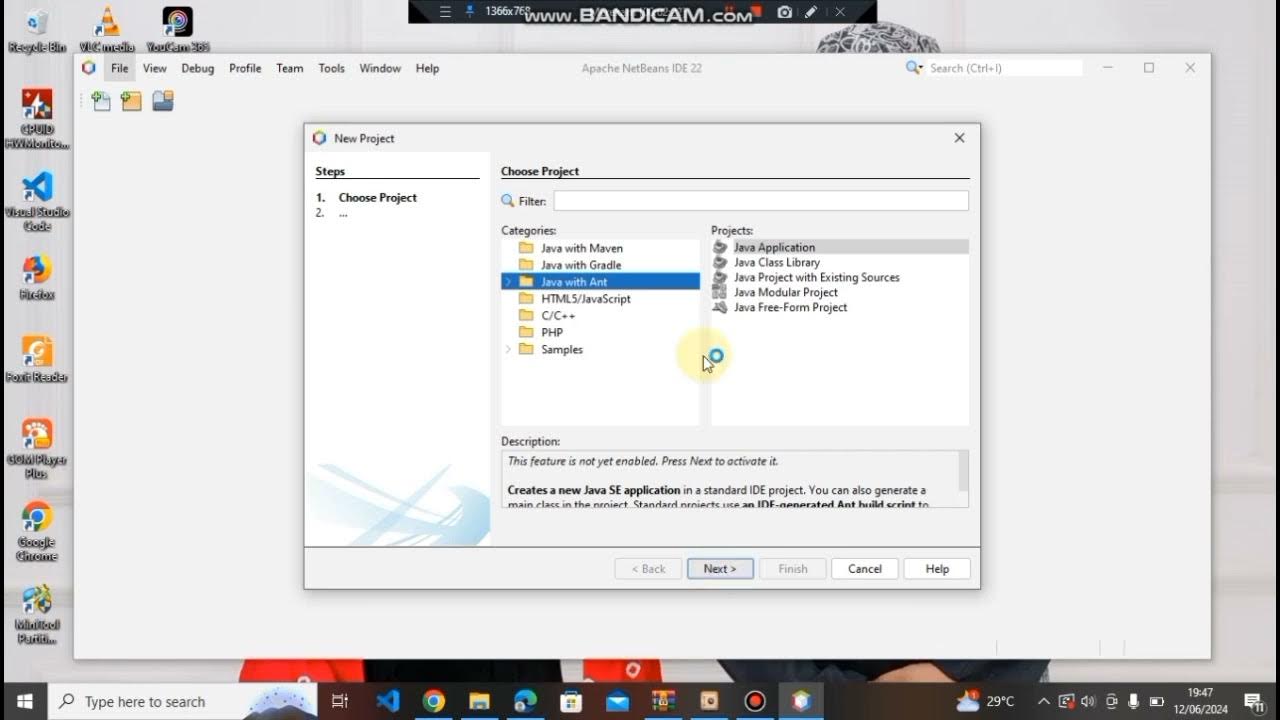
Task: Open VLC media player desktop shortcut
Action: coord(105,29)
